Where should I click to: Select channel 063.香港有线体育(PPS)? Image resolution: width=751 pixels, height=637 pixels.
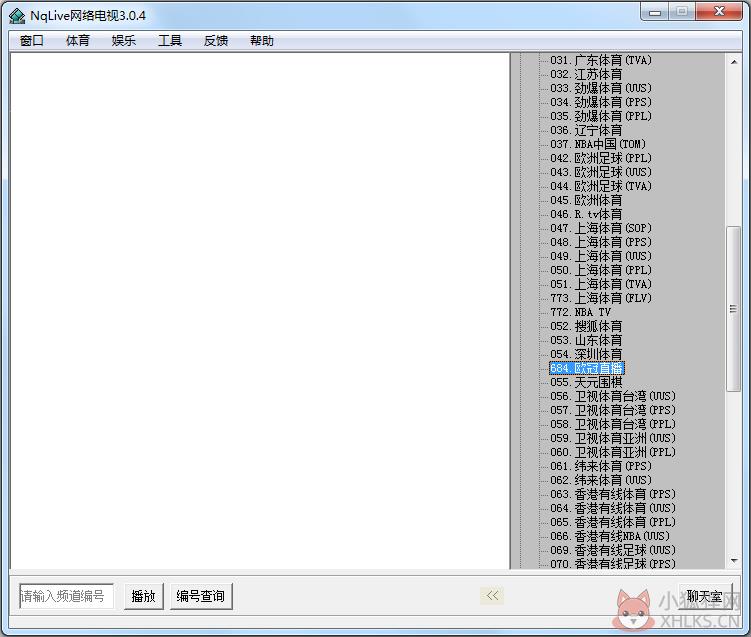pyautogui.click(x=613, y=494)
